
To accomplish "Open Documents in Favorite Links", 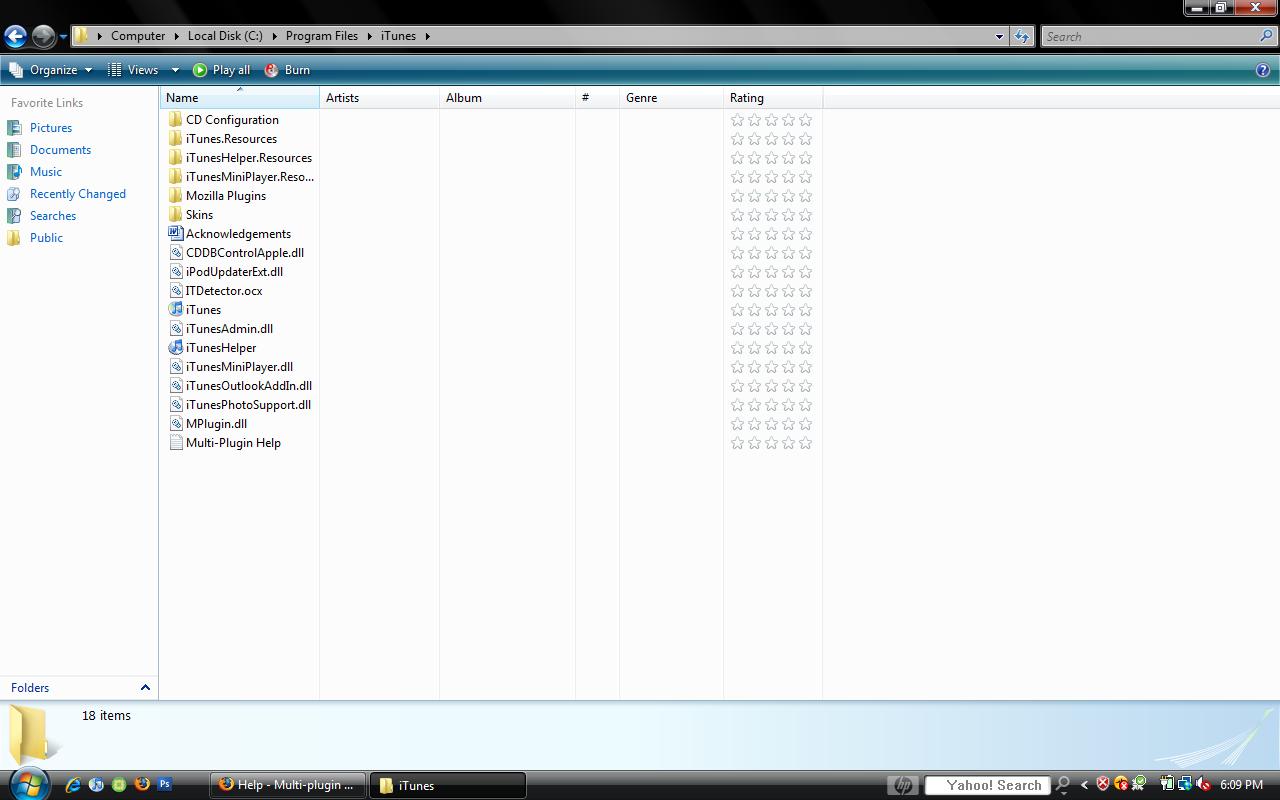I will point(60,150).
